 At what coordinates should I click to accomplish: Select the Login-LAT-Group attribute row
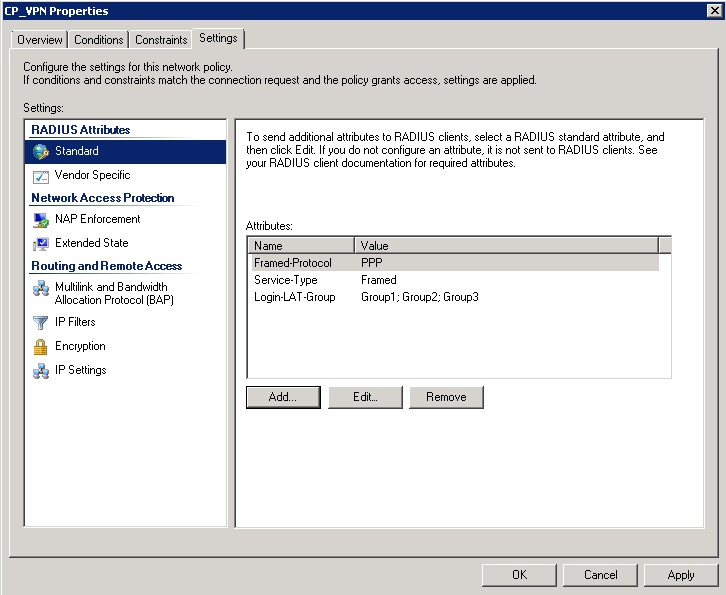pos(456,297)
